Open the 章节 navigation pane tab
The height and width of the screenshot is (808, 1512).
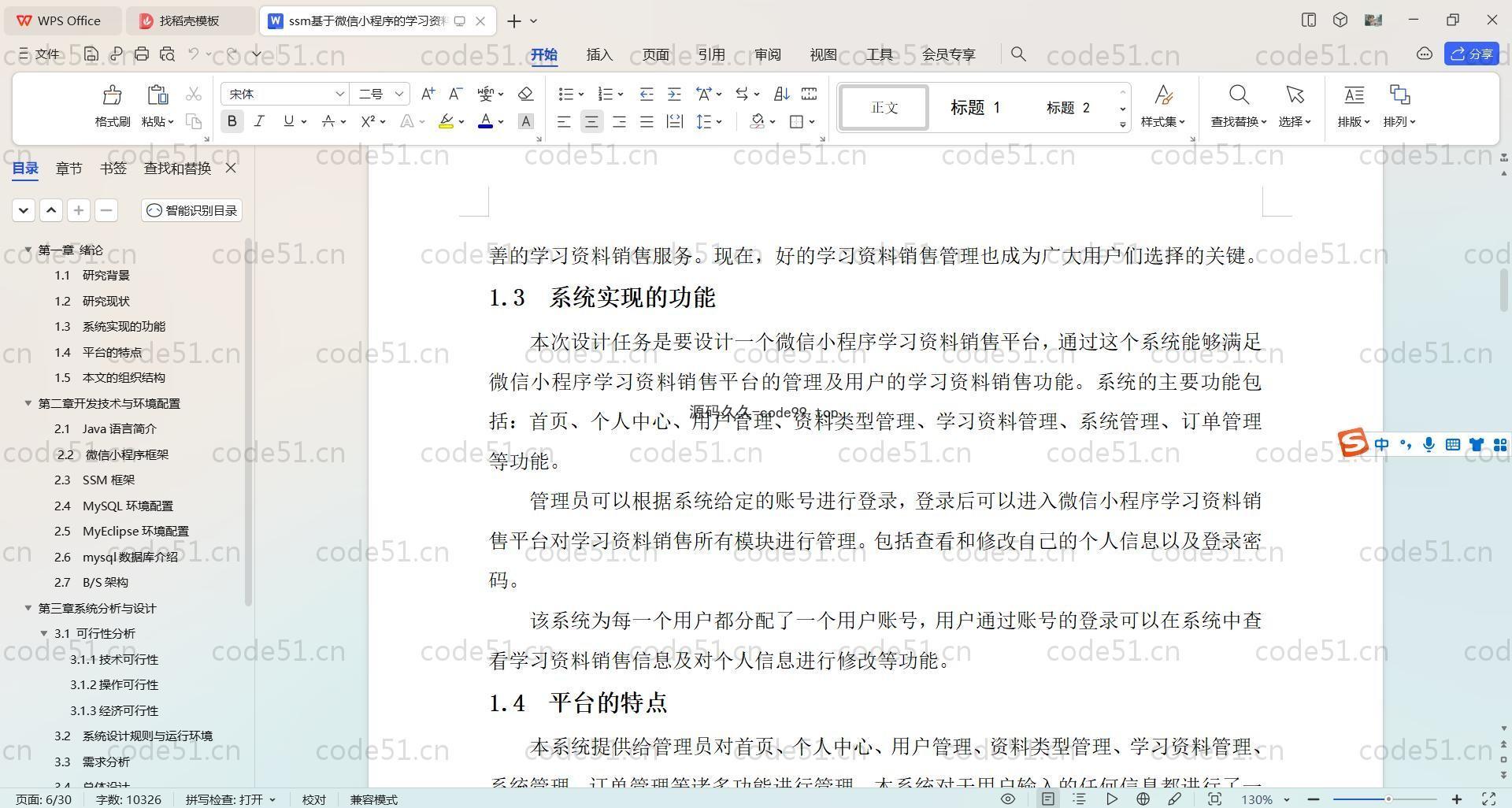pyautogui.click(x=69, y=168)
